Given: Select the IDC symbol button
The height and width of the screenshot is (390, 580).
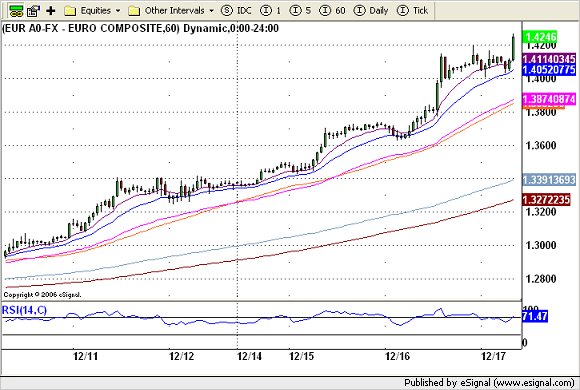Looking at the screenshot, I should 236,10.
